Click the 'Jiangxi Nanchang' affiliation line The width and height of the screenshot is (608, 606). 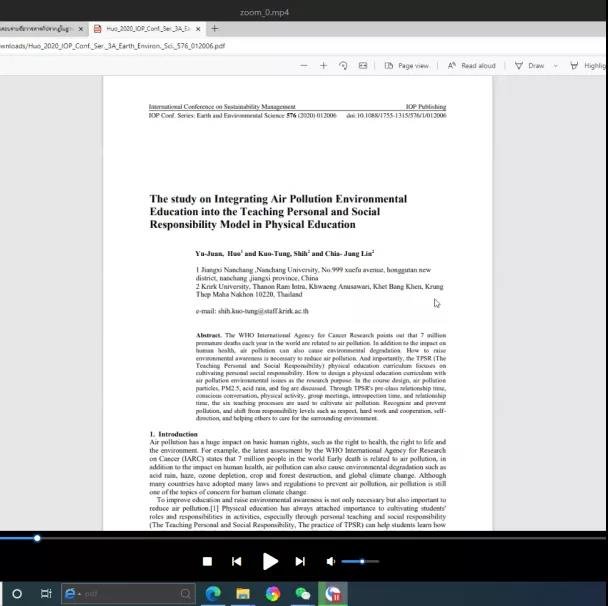point(313,274)
